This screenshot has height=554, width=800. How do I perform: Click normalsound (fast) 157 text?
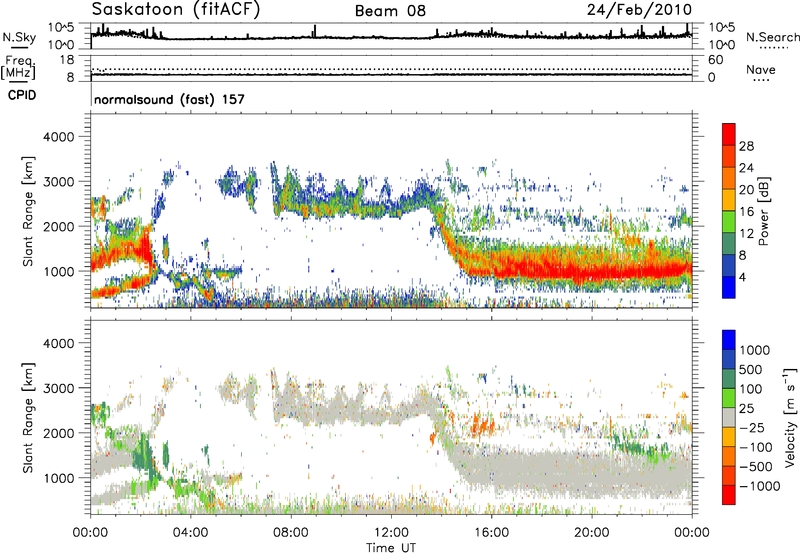click(169, 99)
